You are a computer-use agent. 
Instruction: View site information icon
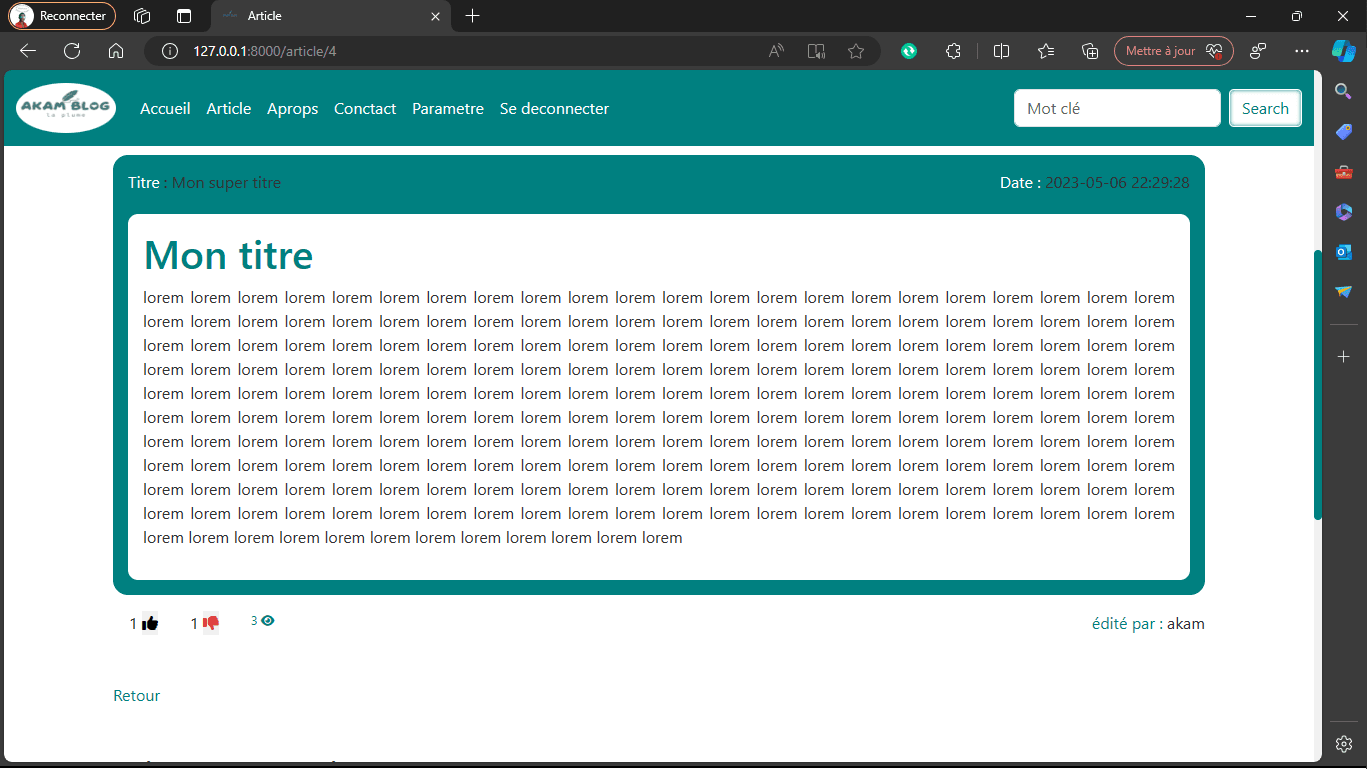170,51
